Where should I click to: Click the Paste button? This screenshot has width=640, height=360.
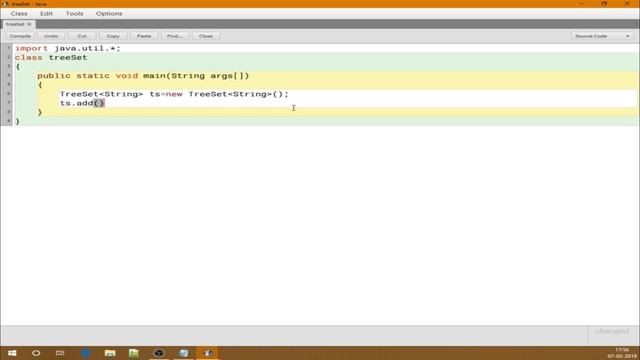coord(144,36)
